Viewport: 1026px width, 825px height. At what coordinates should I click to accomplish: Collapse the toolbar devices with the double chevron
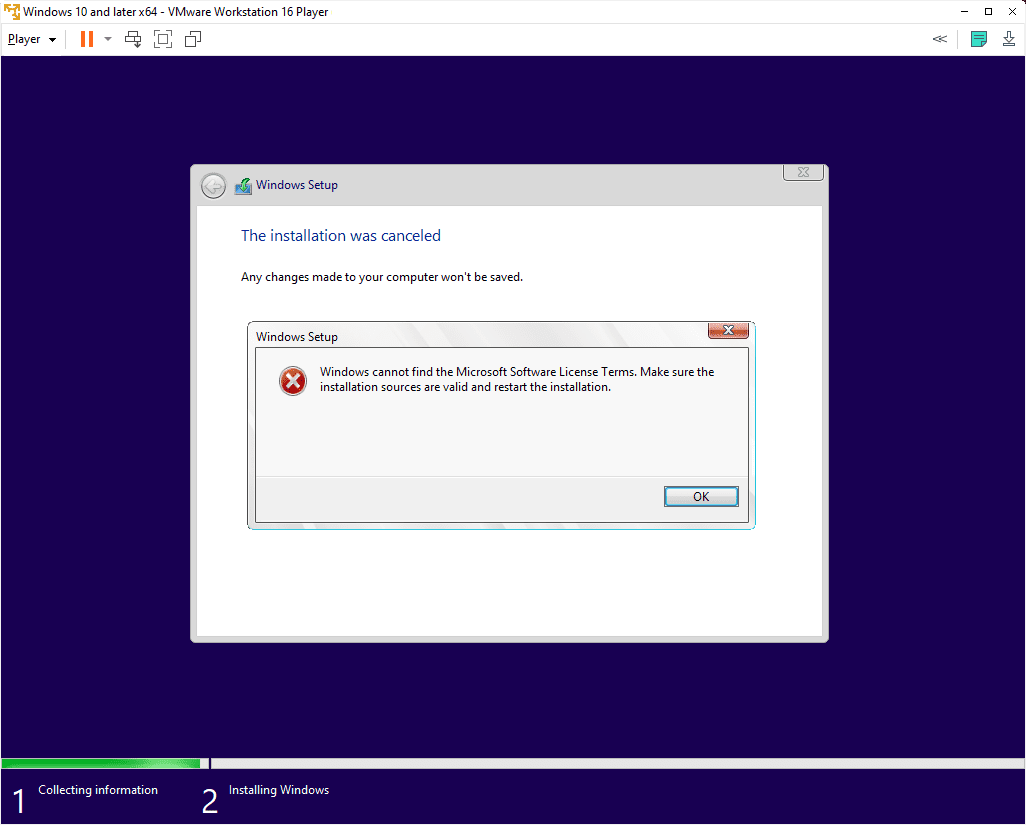940,39
